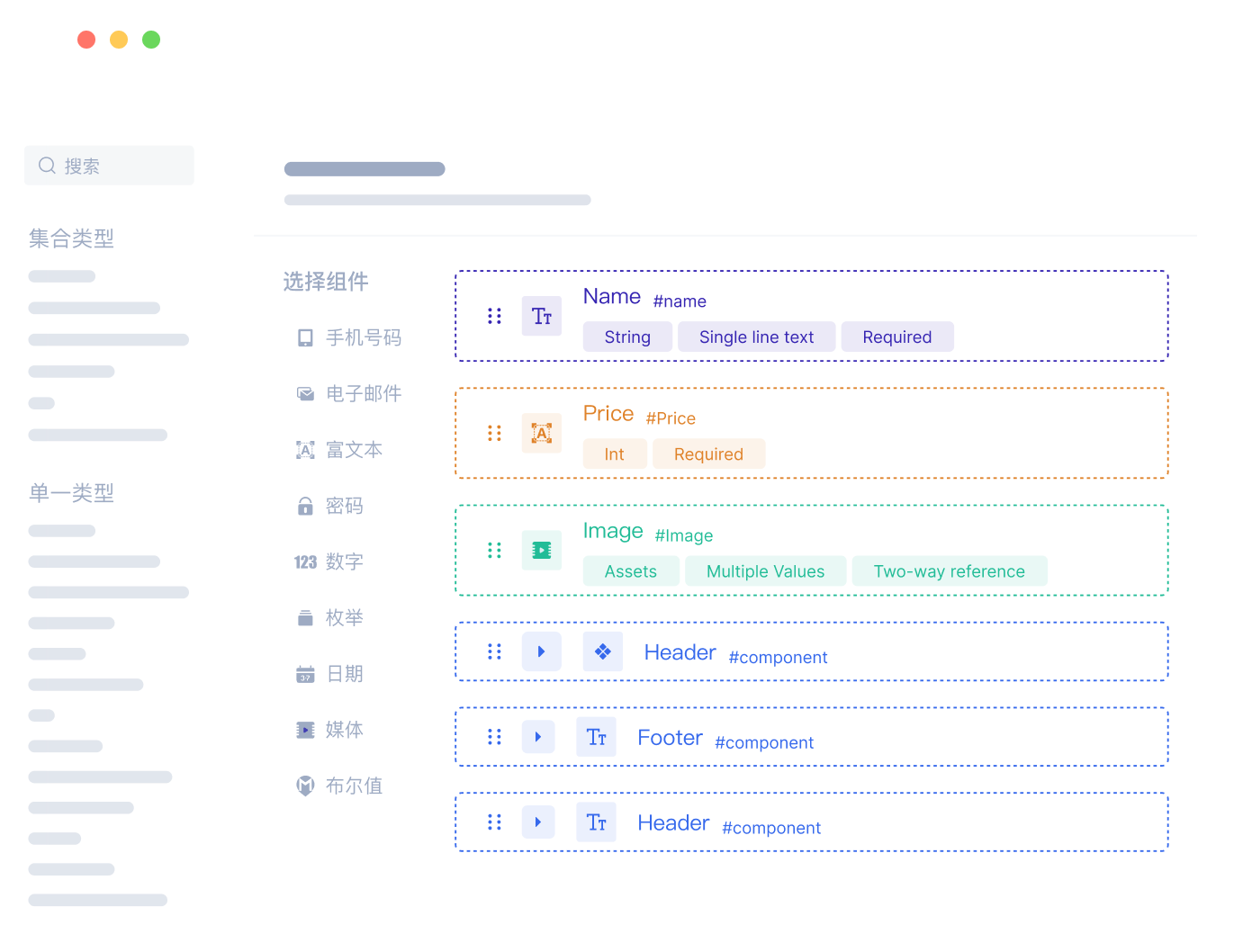Click the magnifier icon in the search box
The image size is (1252, 952).
tap(47, 166)
